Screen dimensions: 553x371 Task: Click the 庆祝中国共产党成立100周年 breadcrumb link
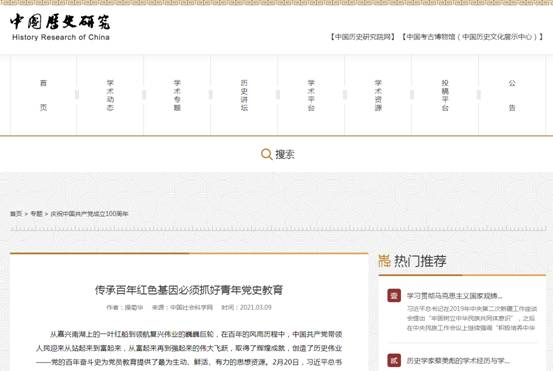point(89,214)
